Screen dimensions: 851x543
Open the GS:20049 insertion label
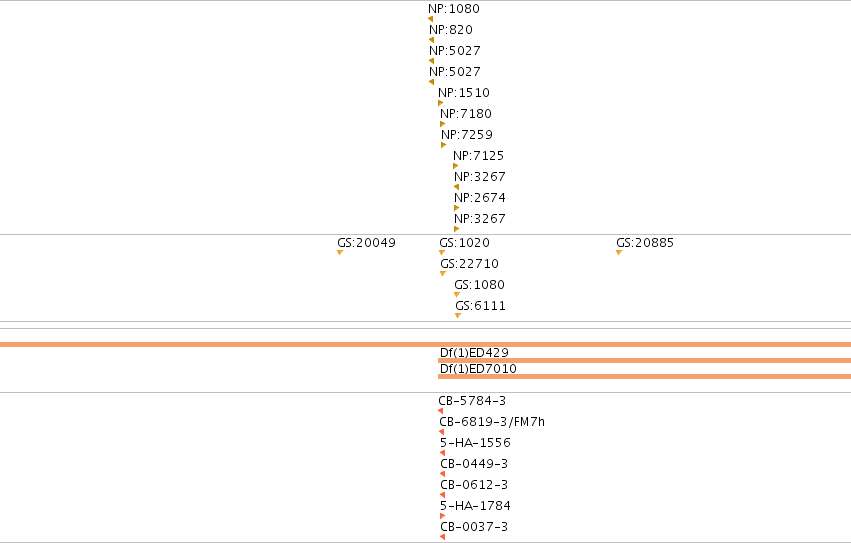[366, 243]
